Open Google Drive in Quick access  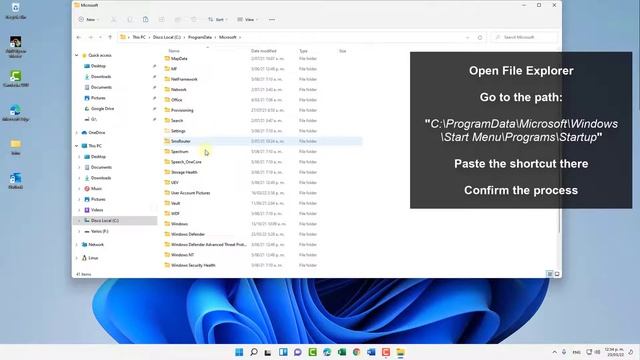pos(102,109)
